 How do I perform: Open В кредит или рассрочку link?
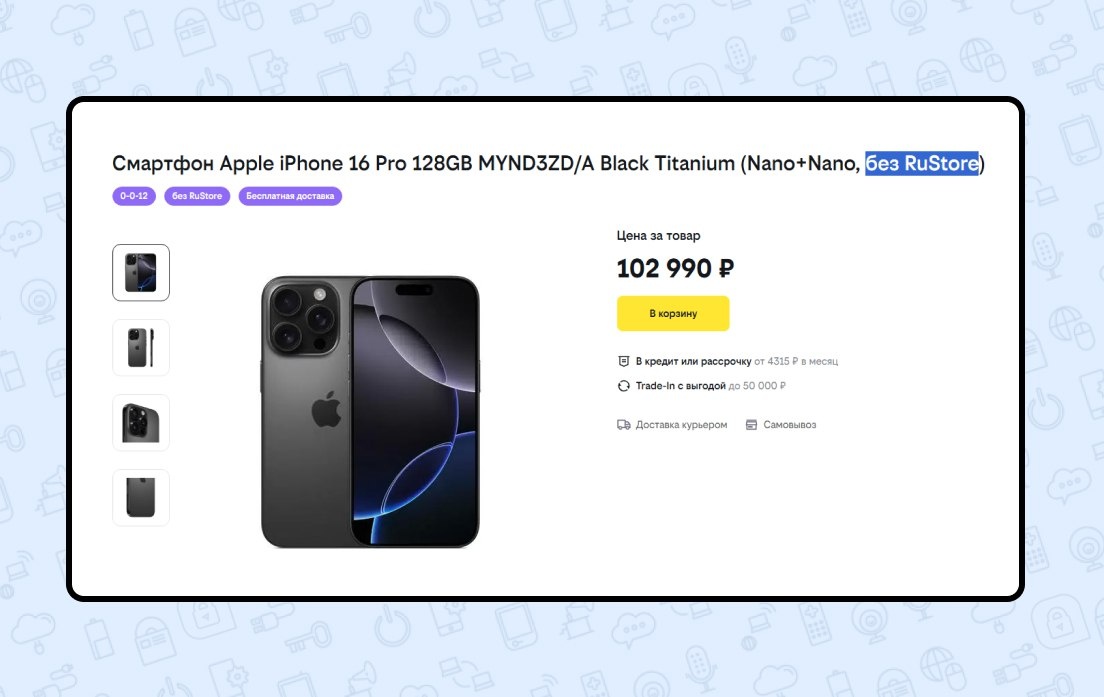[x=694, y=361]
